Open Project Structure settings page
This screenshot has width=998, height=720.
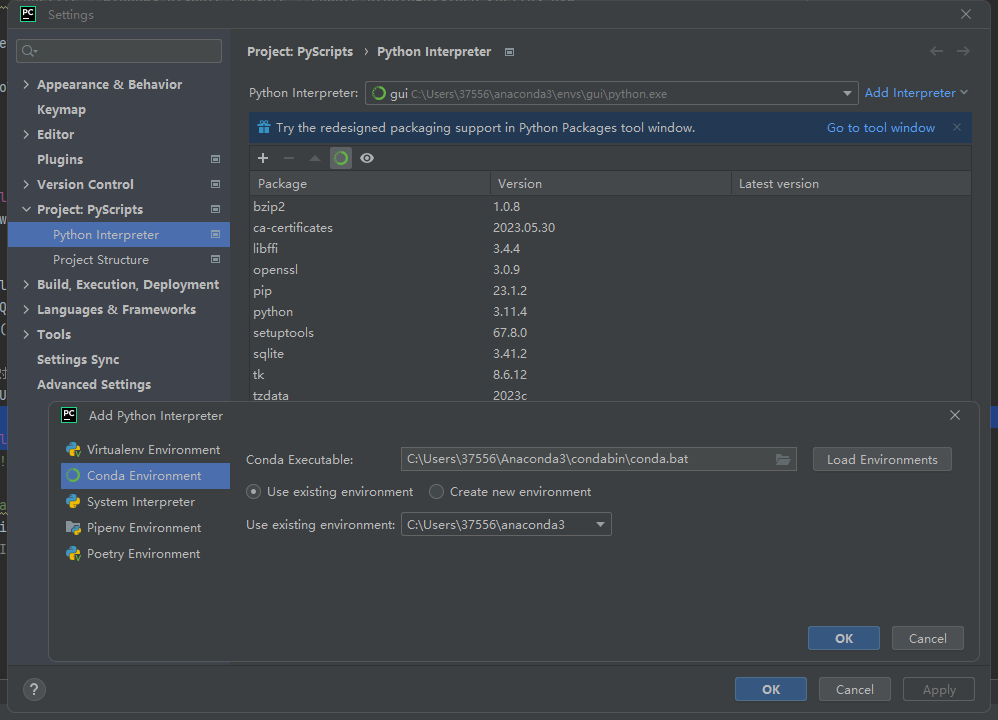[x=101, y=259]
